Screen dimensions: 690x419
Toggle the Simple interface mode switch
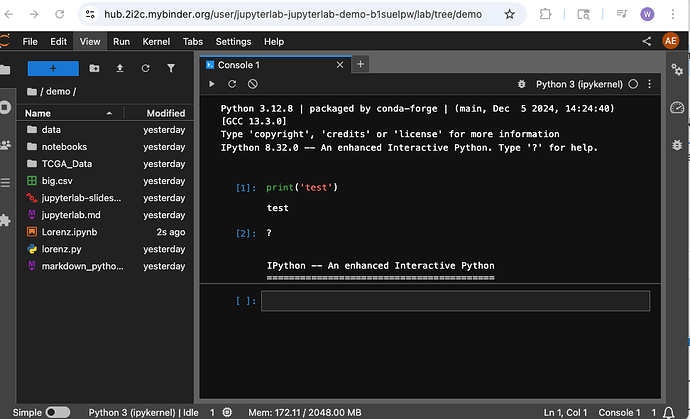(x=58, y=412)
